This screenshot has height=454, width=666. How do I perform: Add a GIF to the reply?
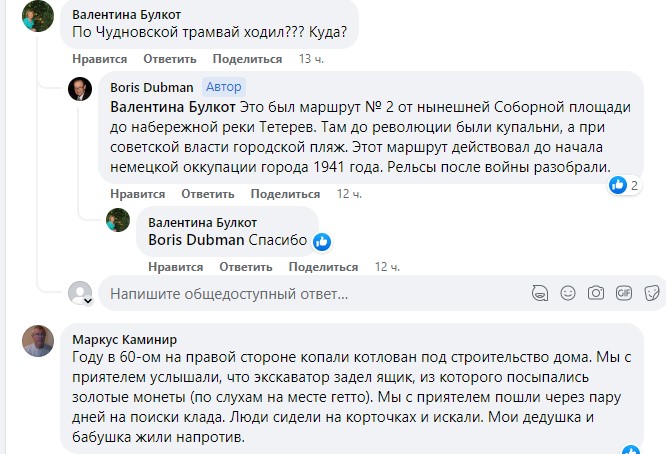click(x=624, y=293)
